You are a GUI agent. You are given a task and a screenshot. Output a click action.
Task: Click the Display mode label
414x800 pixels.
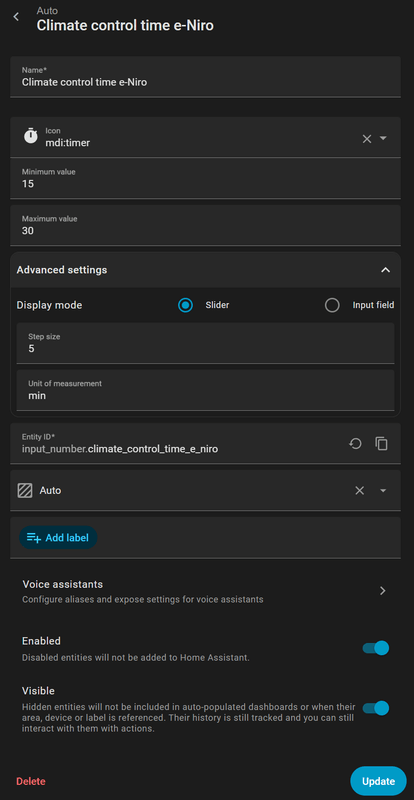click(x=49, y=305)
